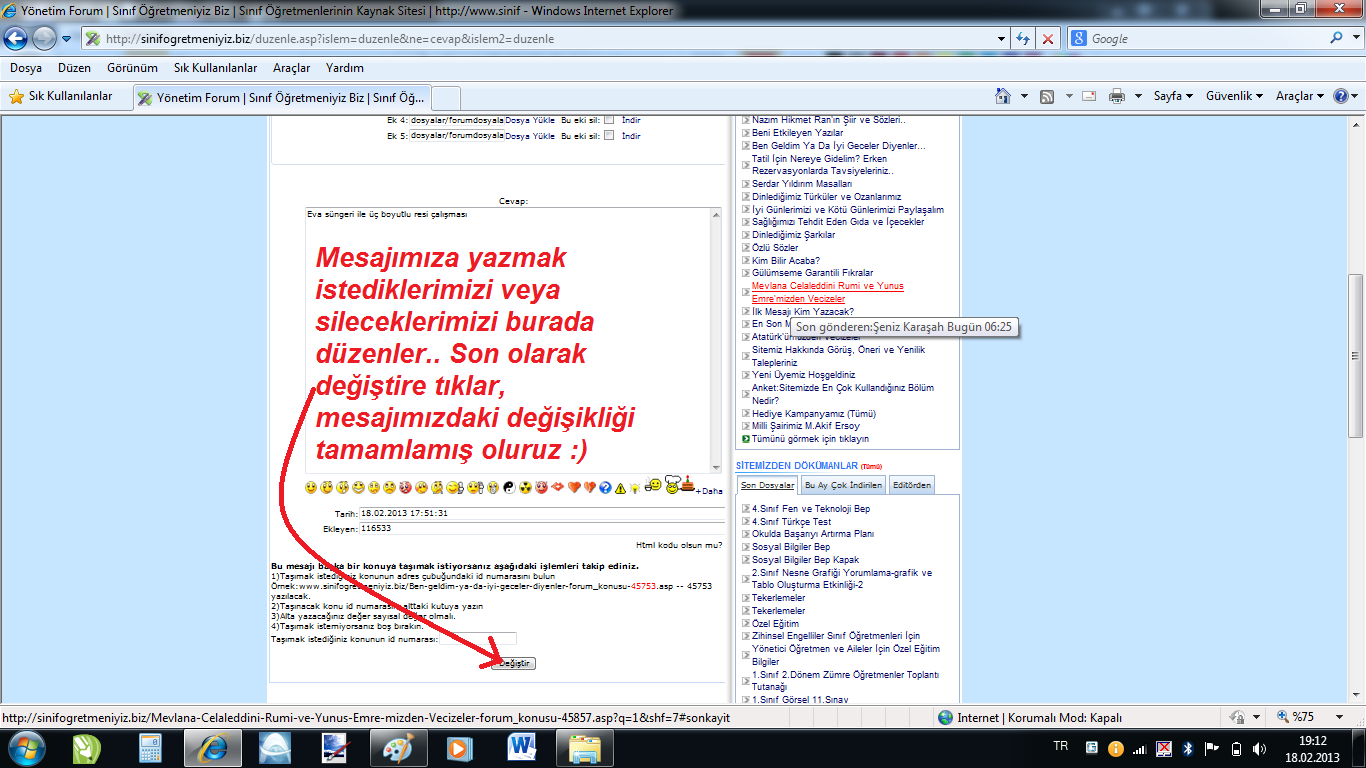Expand the Sayfa dropdown menu
The width and height of the screenshot is (1366, 768).
[1173, 96]
